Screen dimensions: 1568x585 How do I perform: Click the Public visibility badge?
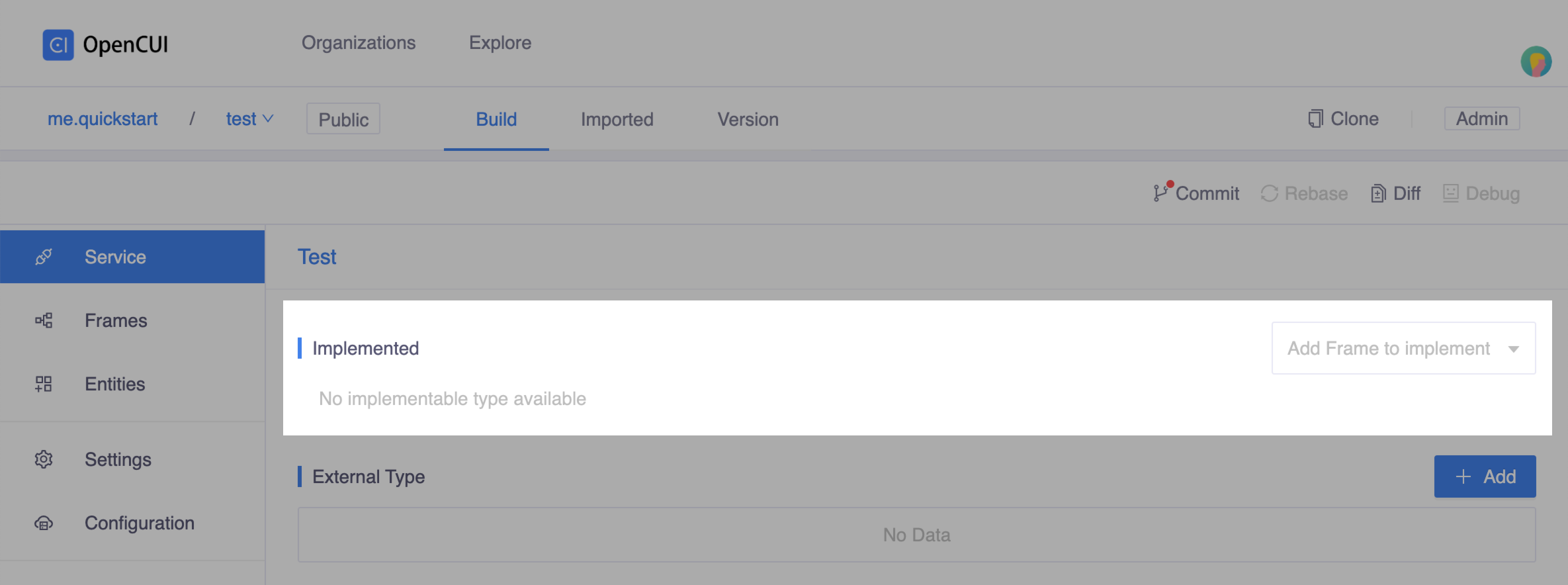(x=343, y=119)
